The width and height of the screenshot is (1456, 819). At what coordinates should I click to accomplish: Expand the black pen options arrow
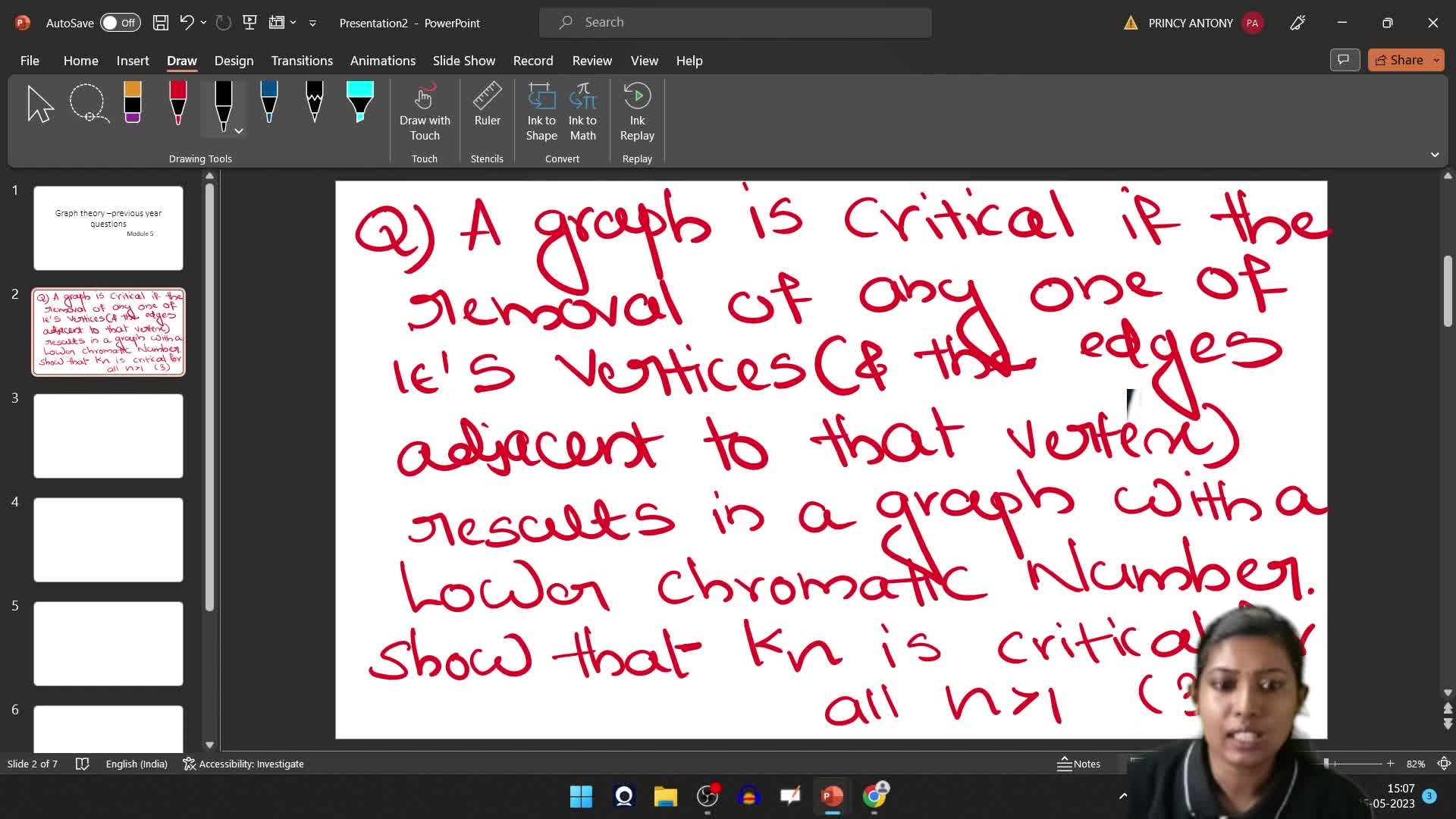(x=239, y=131)
